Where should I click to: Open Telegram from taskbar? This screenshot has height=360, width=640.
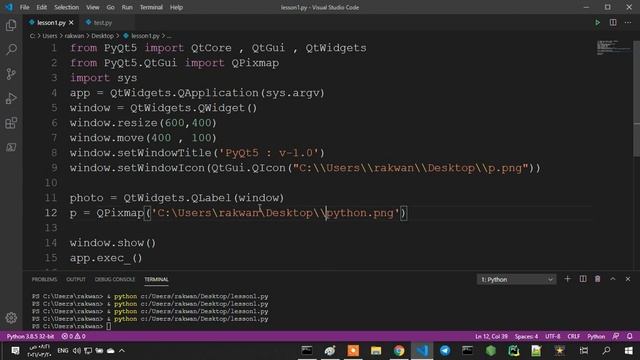click(x=445, y=351)
